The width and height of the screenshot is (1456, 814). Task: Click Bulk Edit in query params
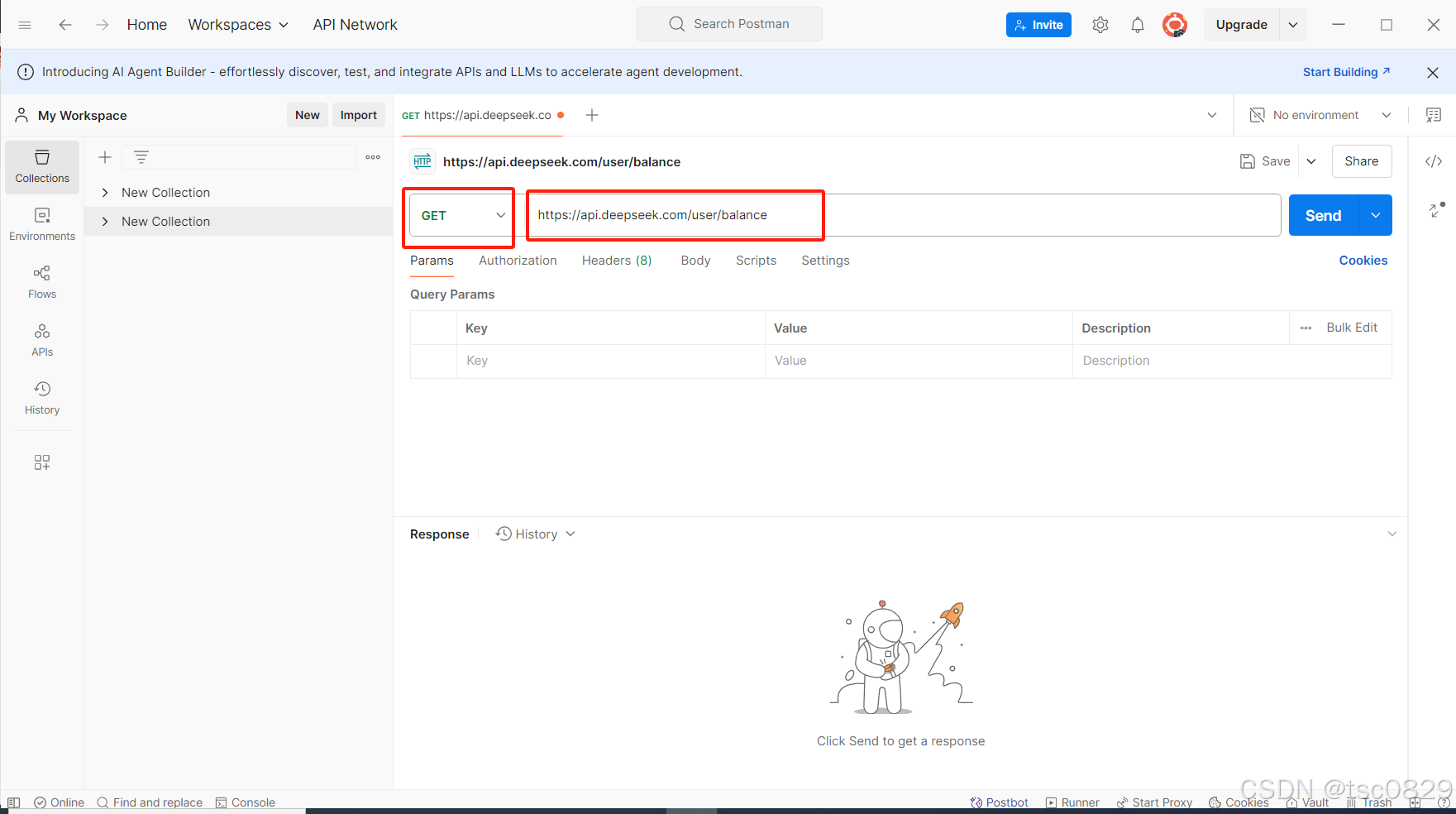[x=1352, y=328]
